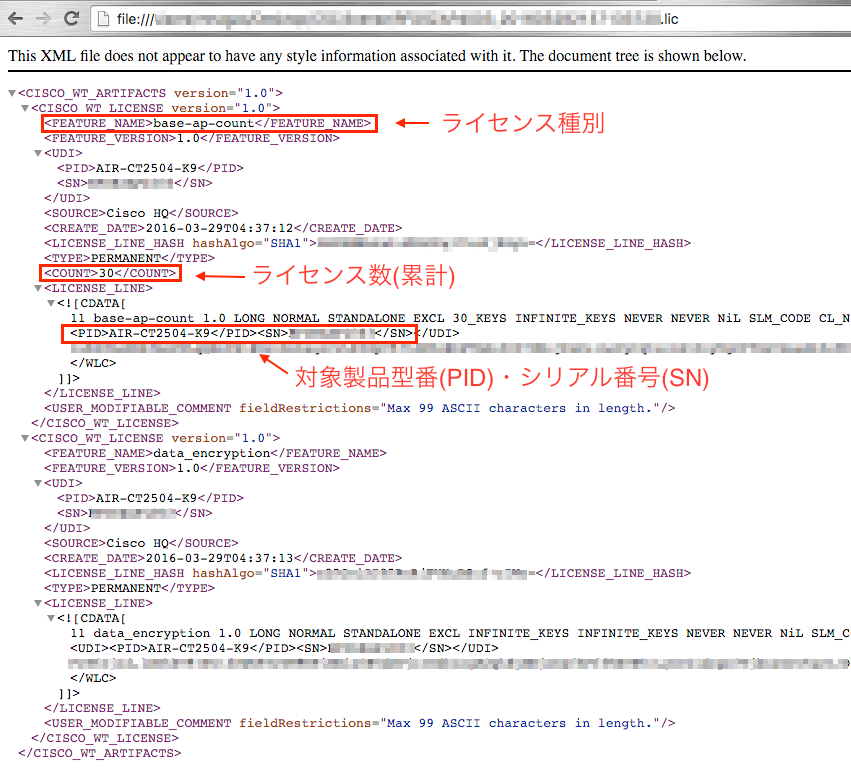
Task: Click the 'This XML file does not appear' notice
Action: [x=377, y=56]
